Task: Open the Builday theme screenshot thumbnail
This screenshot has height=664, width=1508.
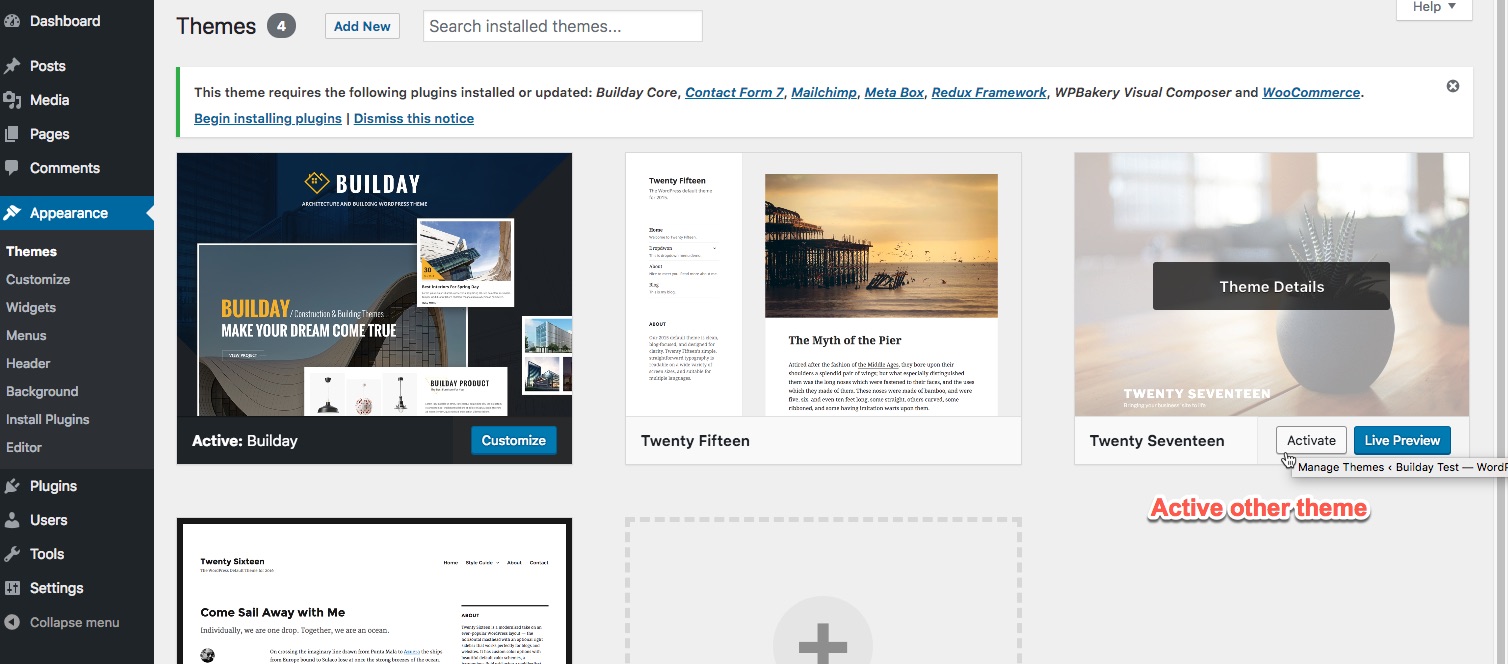Action: click(x=374, y=284)
